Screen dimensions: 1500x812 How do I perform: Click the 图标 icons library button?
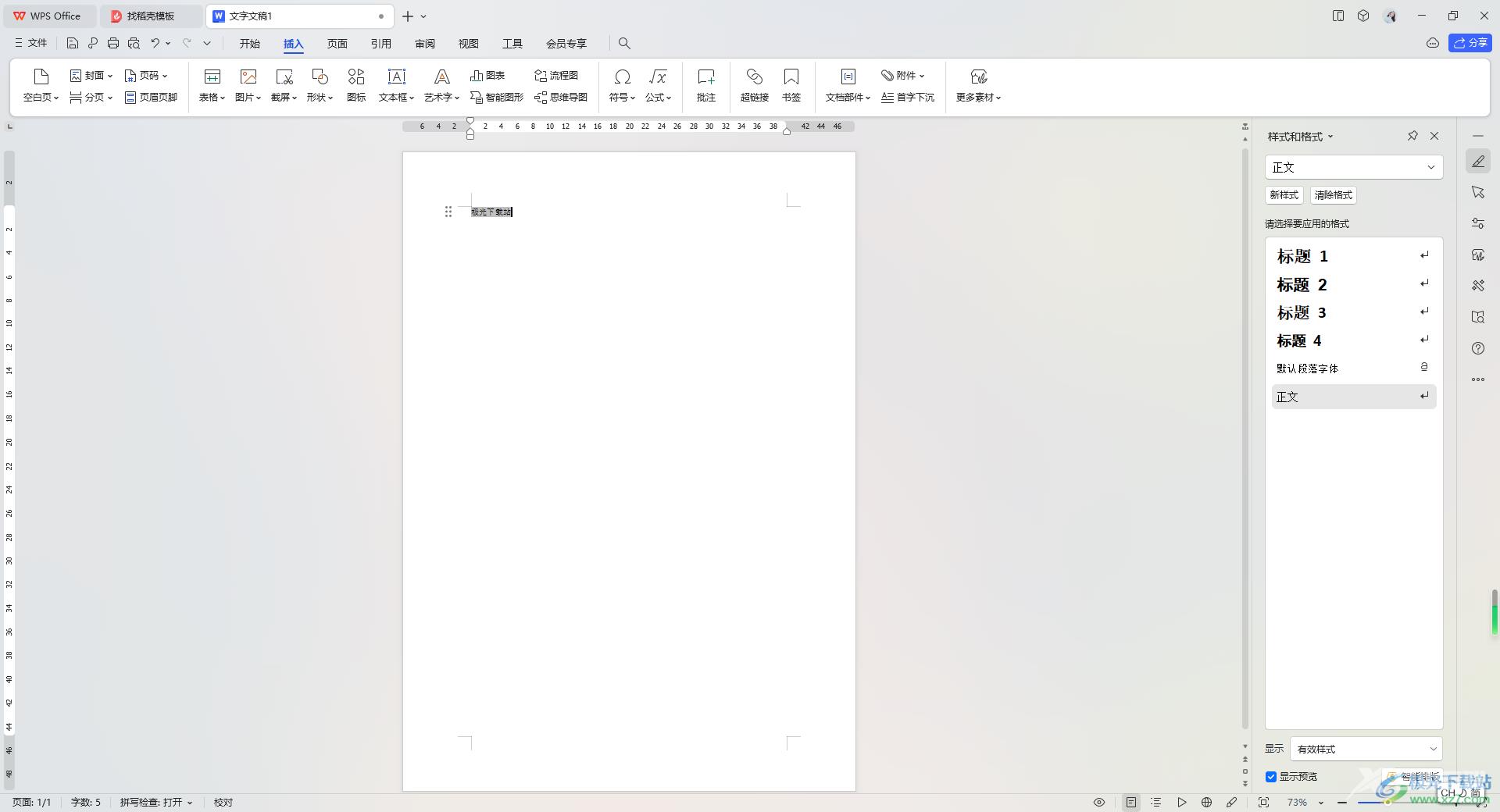(356, 85)
